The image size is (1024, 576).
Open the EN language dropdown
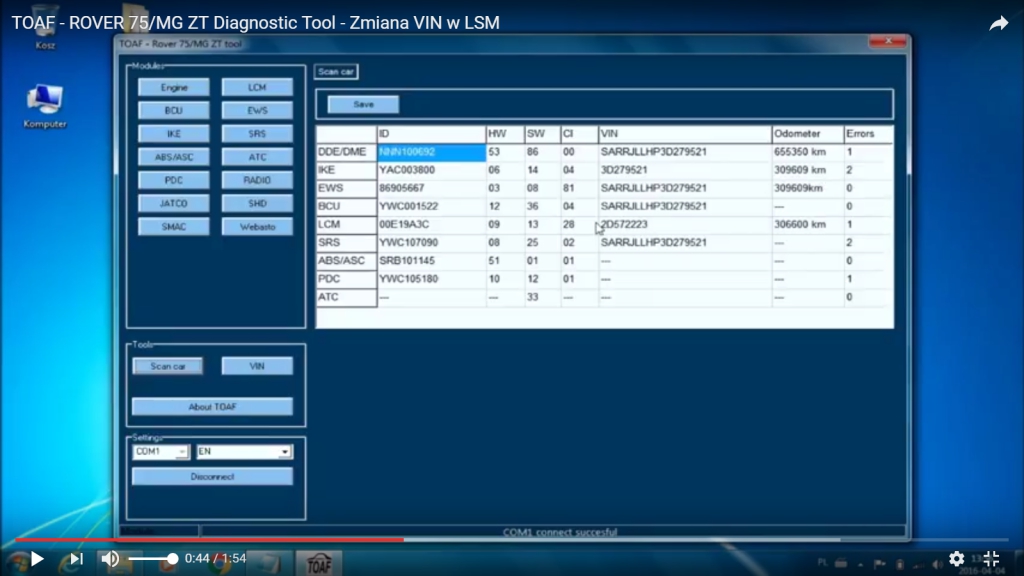pos(244,452)
